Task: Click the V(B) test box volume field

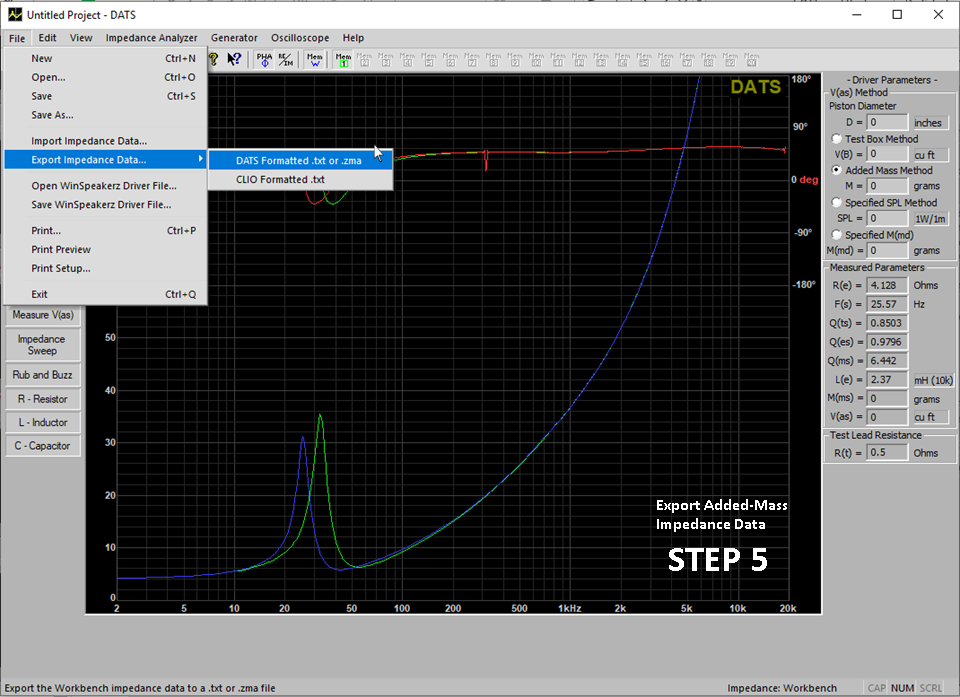Action: point(887,154)
